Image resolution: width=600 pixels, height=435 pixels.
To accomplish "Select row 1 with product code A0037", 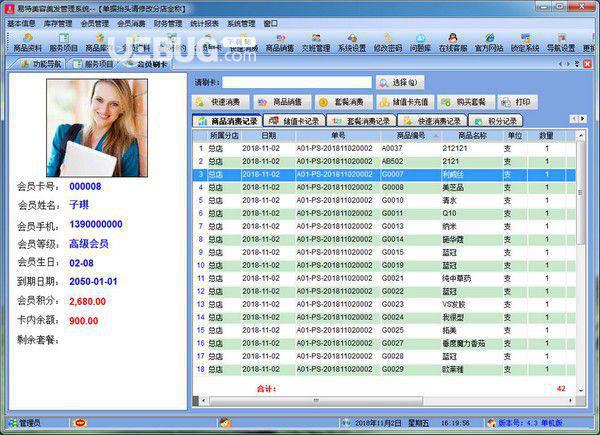I will [384, 148].
